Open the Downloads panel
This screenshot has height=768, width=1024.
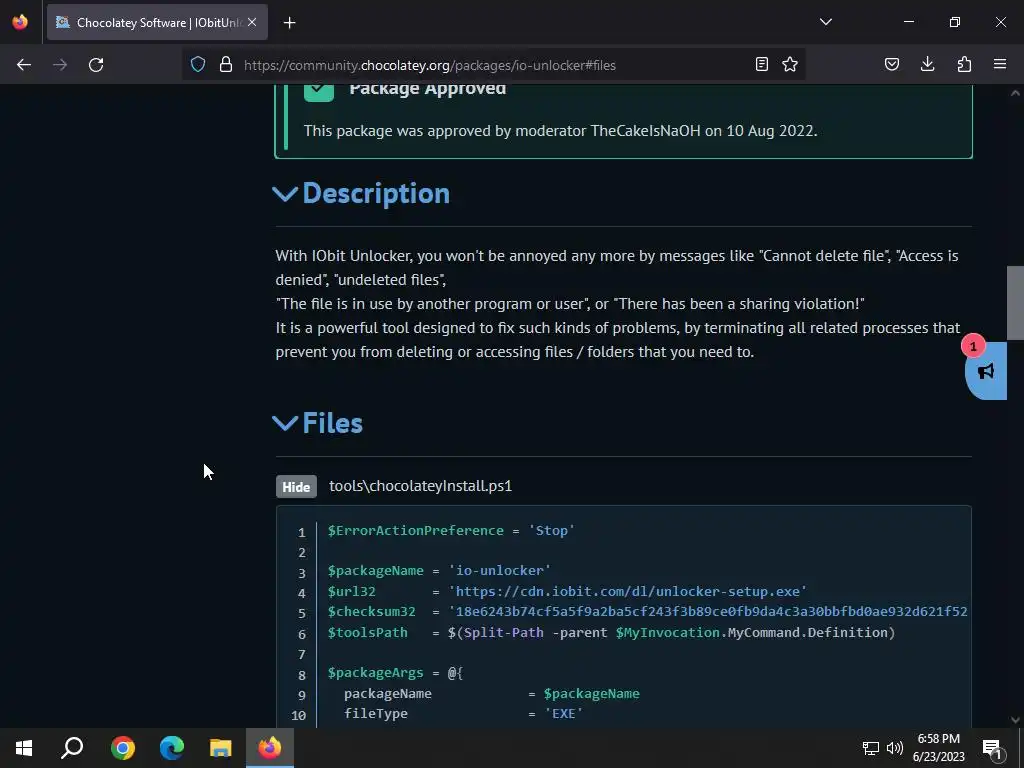pyautogui.click(x=927, y=64)
